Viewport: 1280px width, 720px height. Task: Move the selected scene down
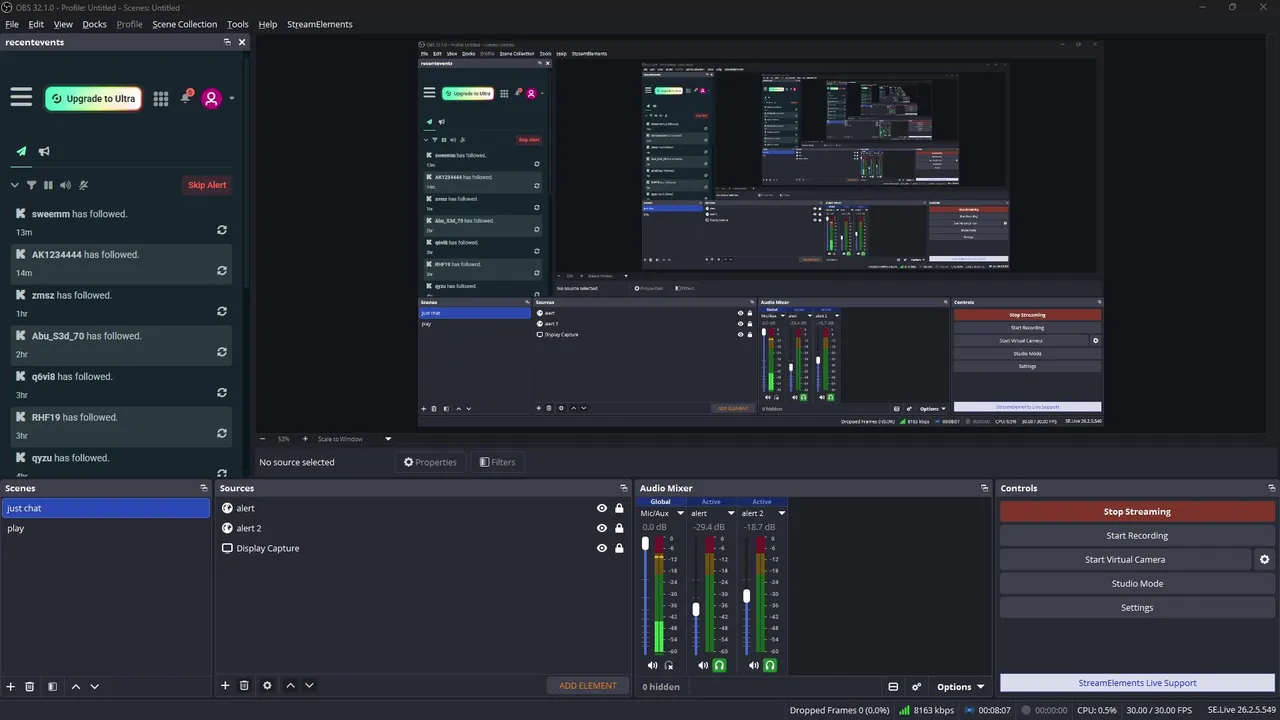point(95,687)
